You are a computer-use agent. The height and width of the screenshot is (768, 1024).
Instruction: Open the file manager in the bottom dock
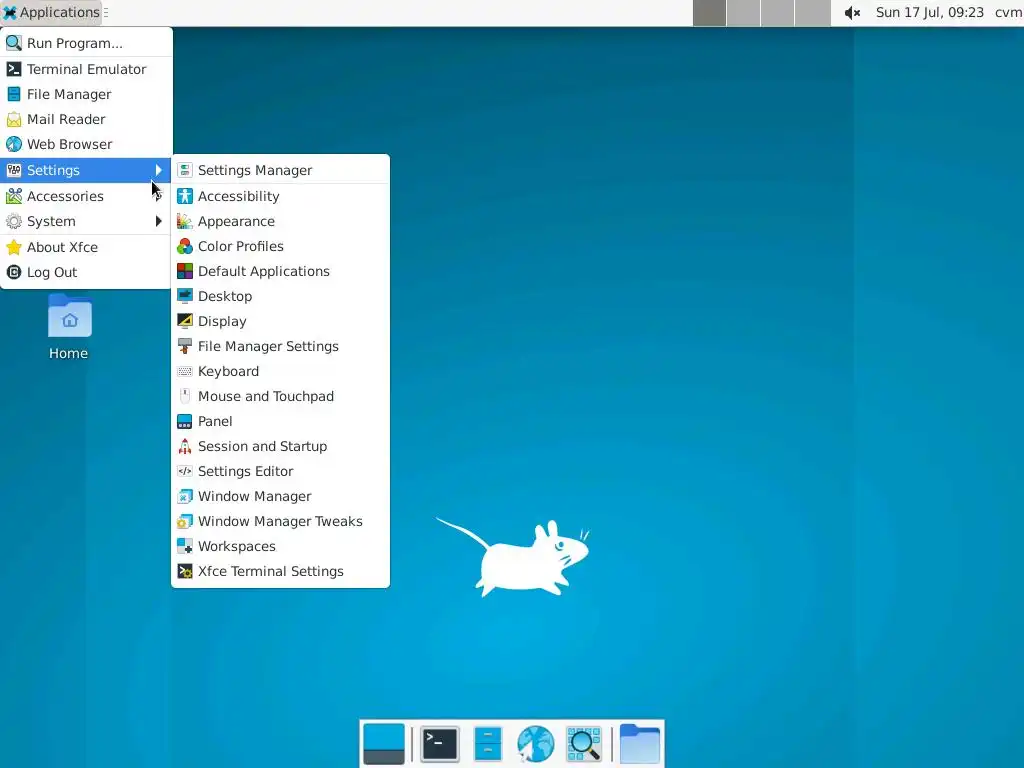coord(487,744)
